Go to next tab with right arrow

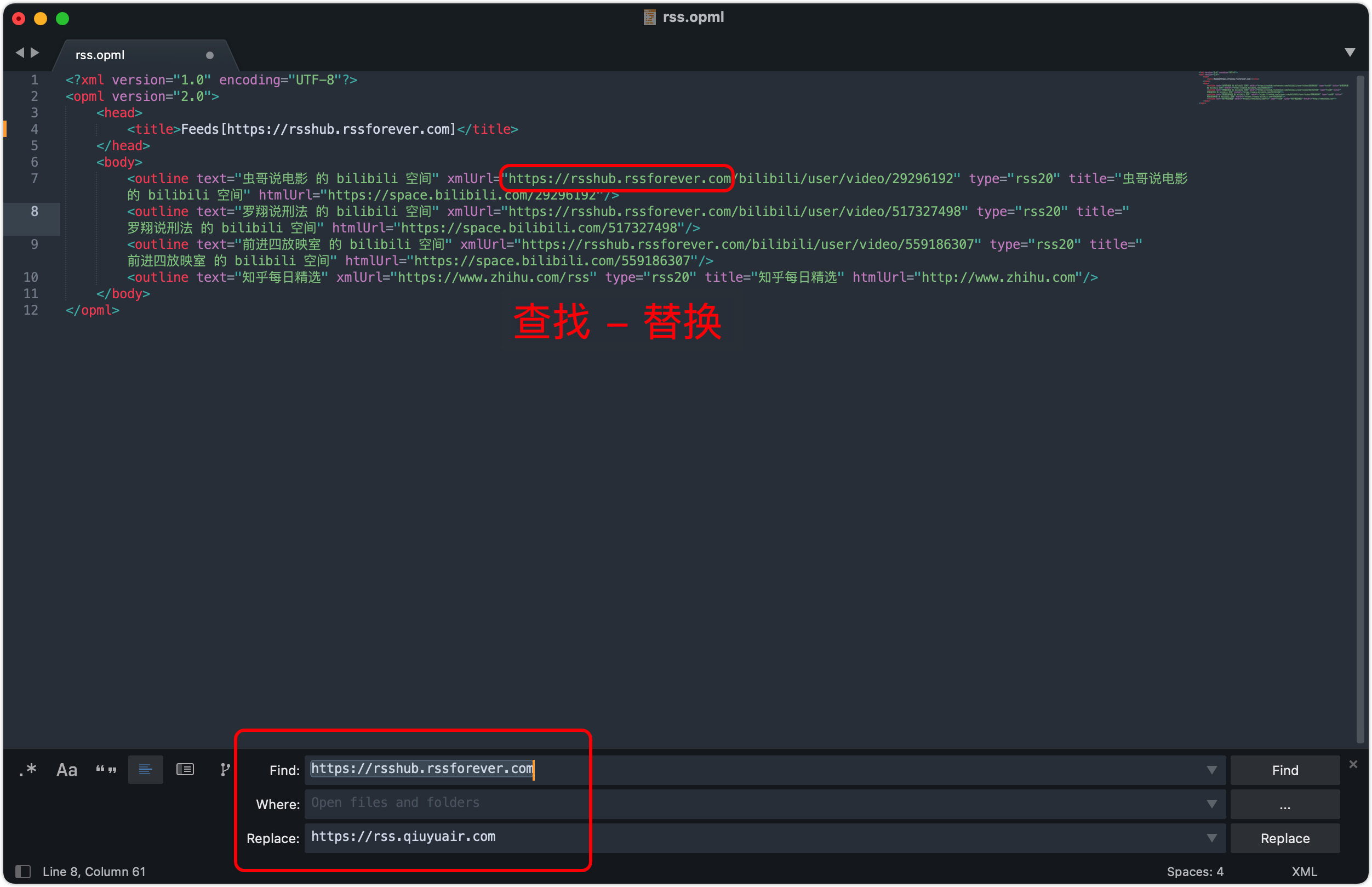(35, 53)
